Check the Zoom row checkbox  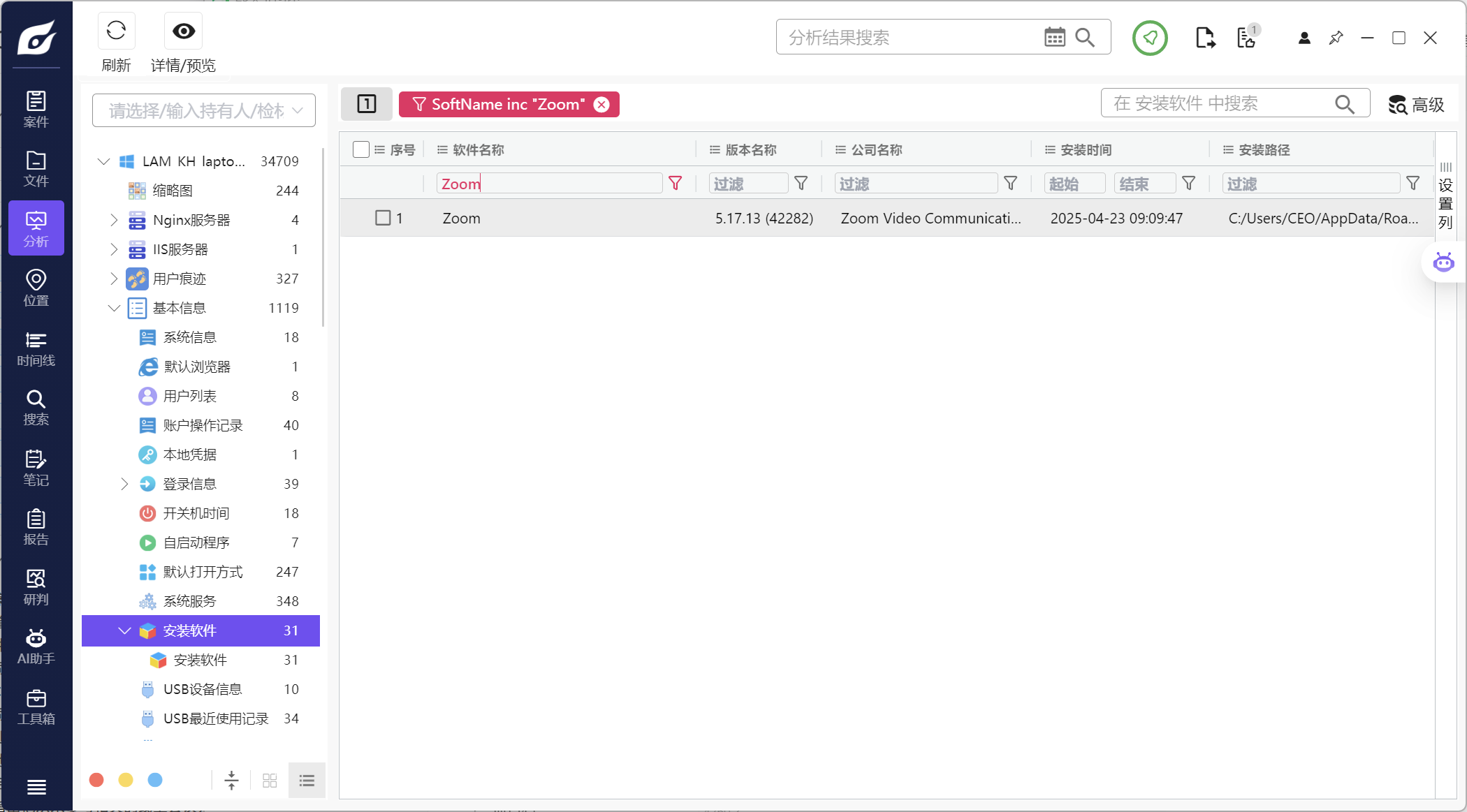coord(383,218)
